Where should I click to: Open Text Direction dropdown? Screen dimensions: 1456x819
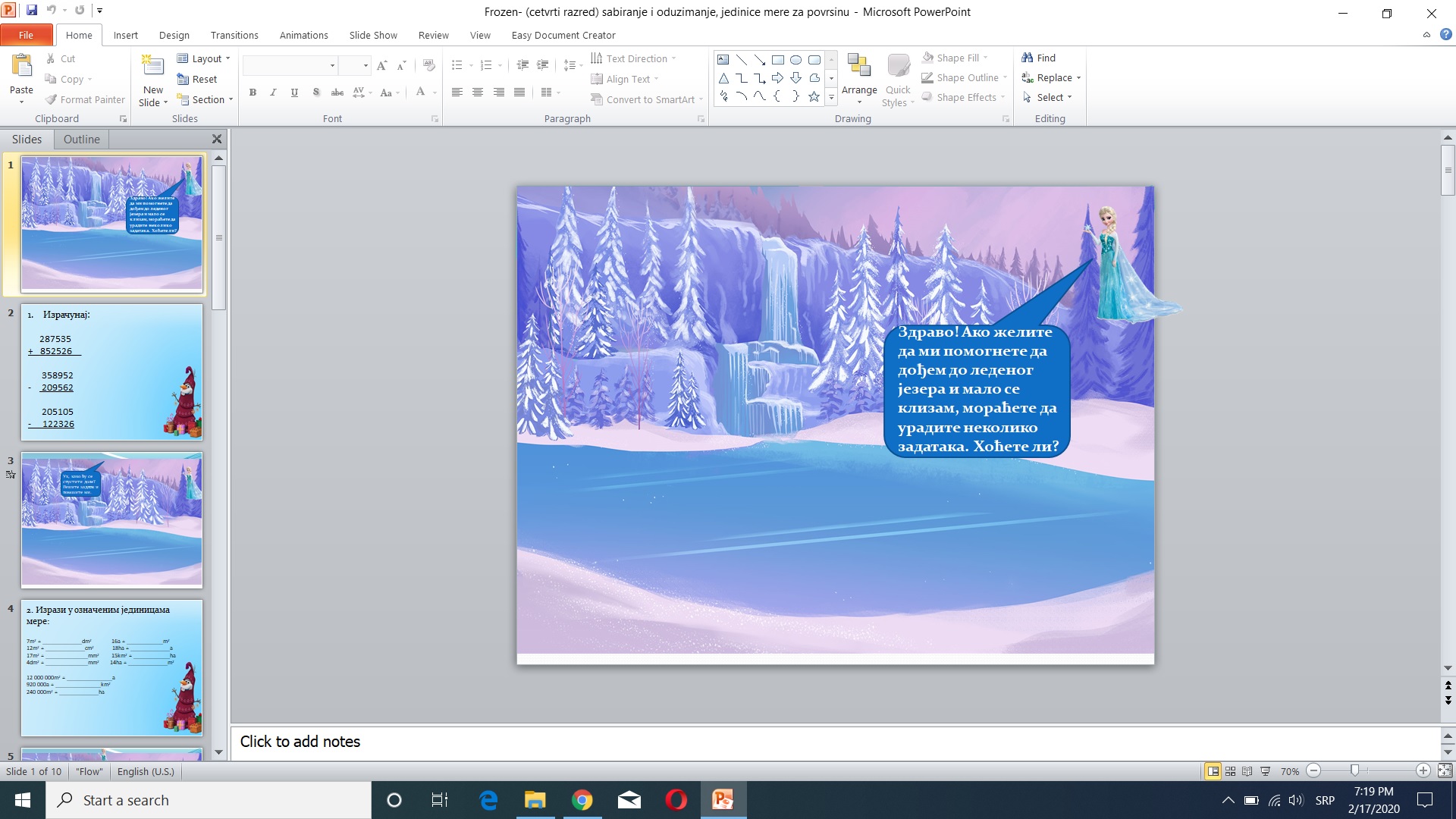[x=633, y=58]
